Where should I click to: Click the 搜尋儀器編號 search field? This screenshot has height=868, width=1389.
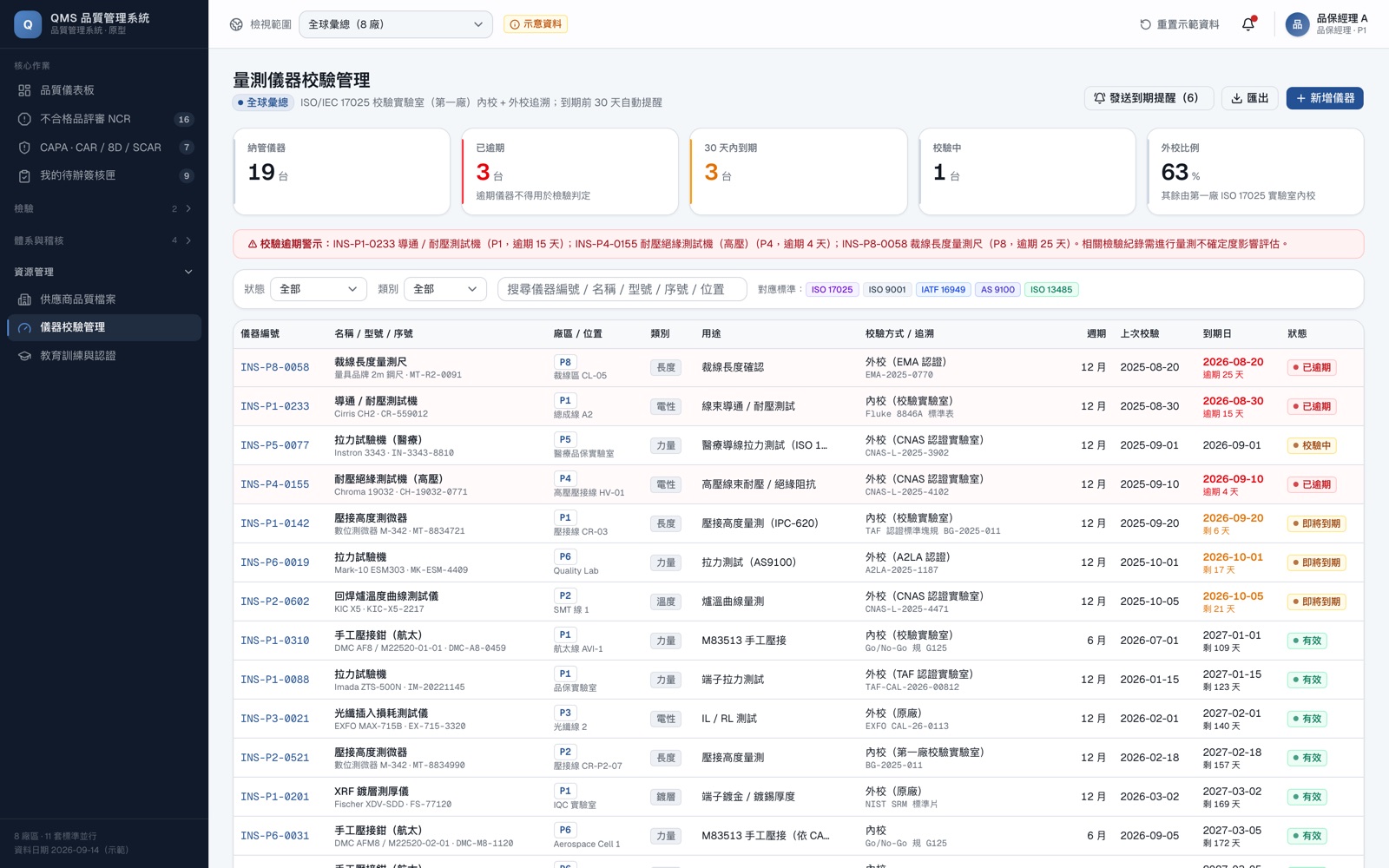[622, 289]
